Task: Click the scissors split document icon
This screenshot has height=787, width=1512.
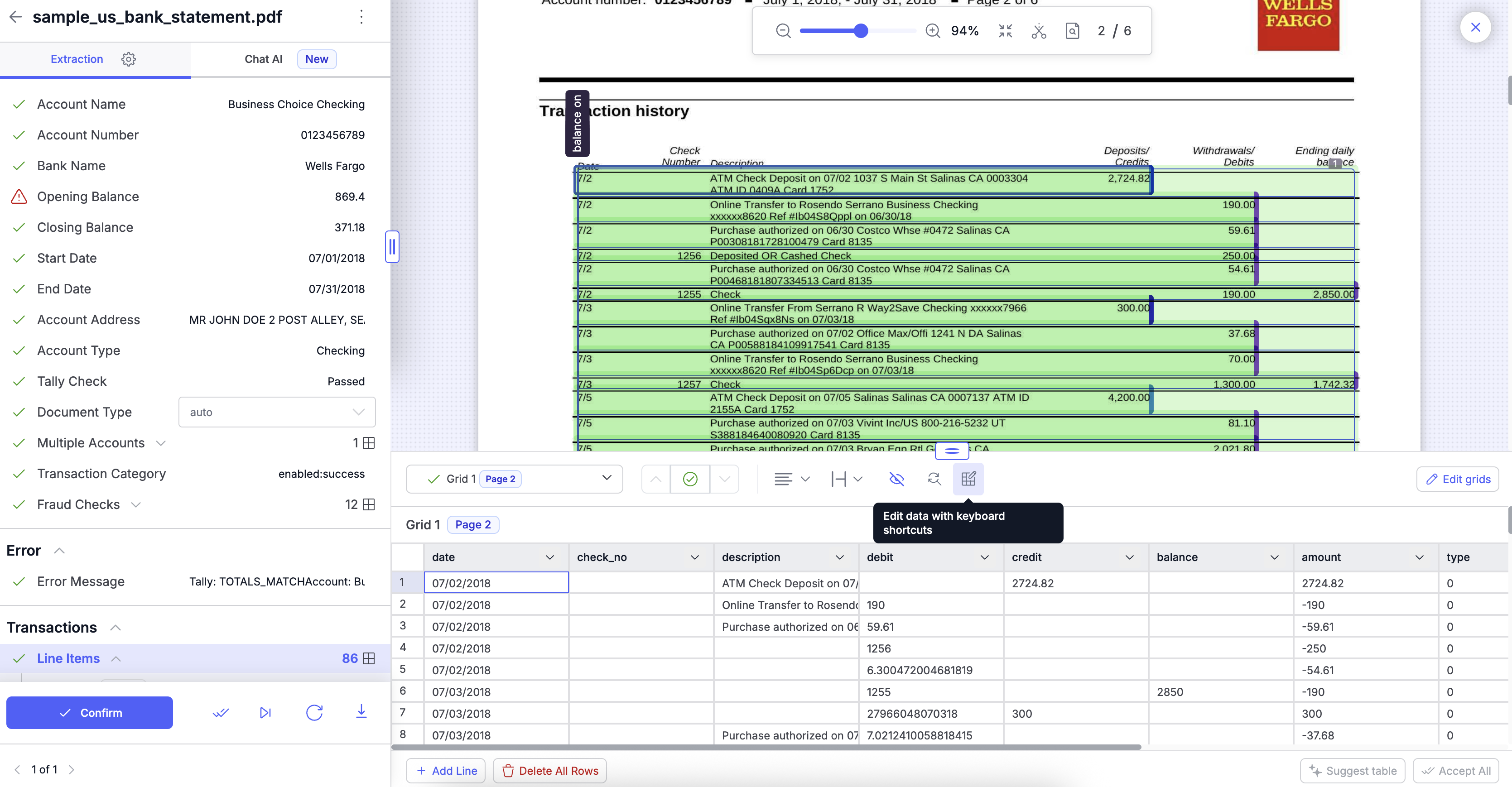Action: [1038, 30]
